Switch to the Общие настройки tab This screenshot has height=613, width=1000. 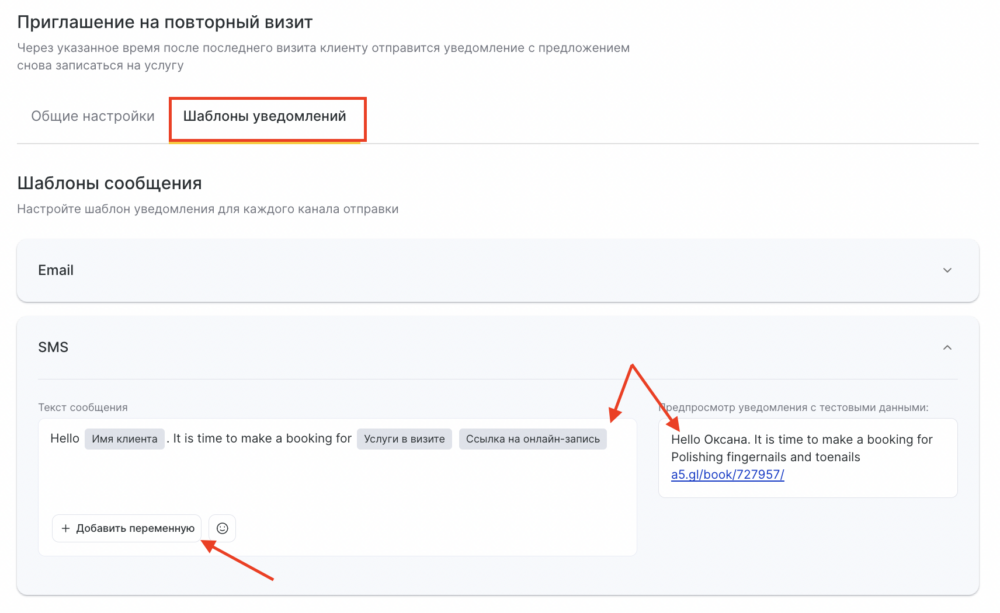tap(93, 116)
